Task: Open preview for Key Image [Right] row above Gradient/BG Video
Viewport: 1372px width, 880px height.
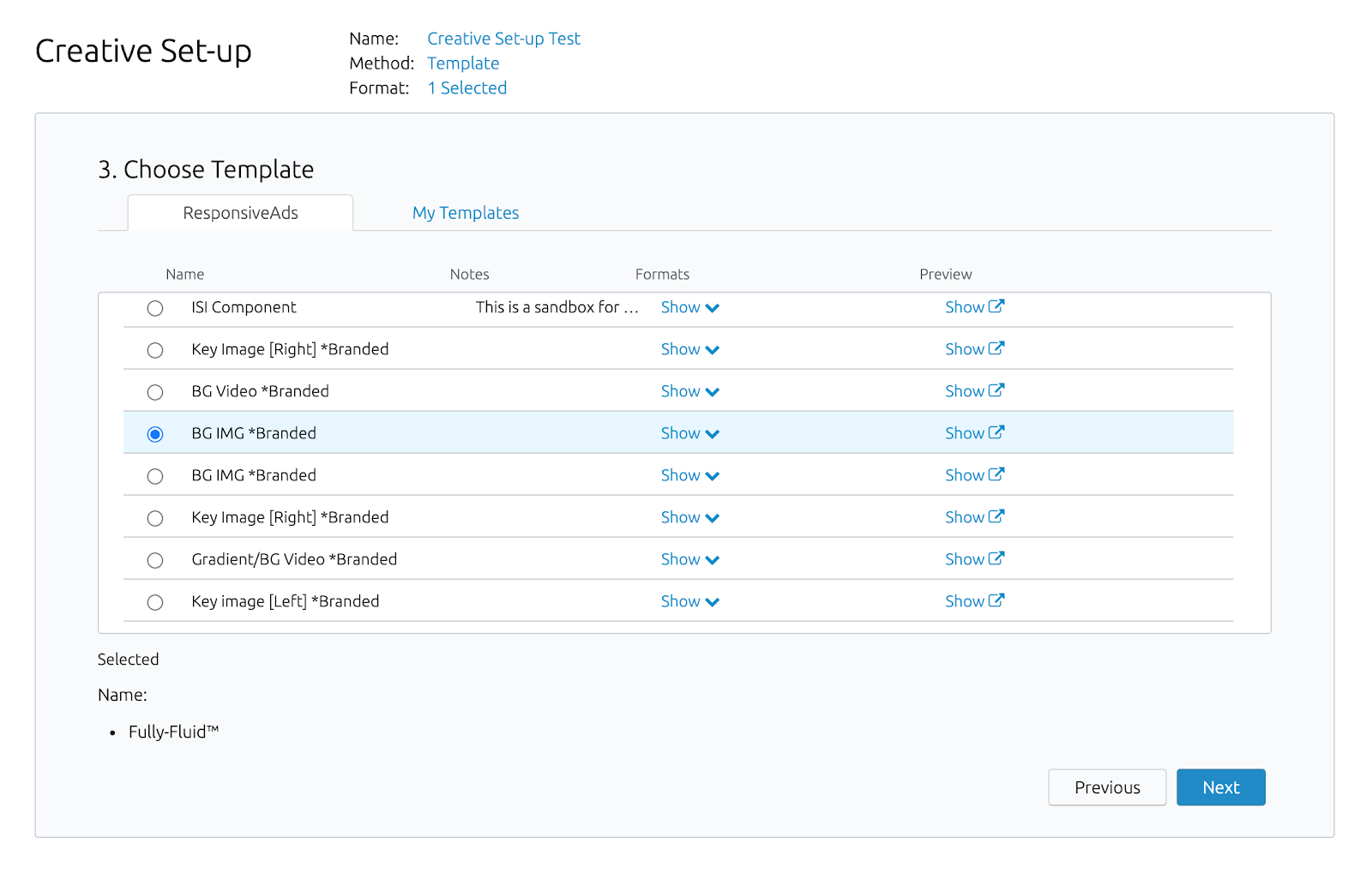Action: pyautogui.click(x=974, y=517)
